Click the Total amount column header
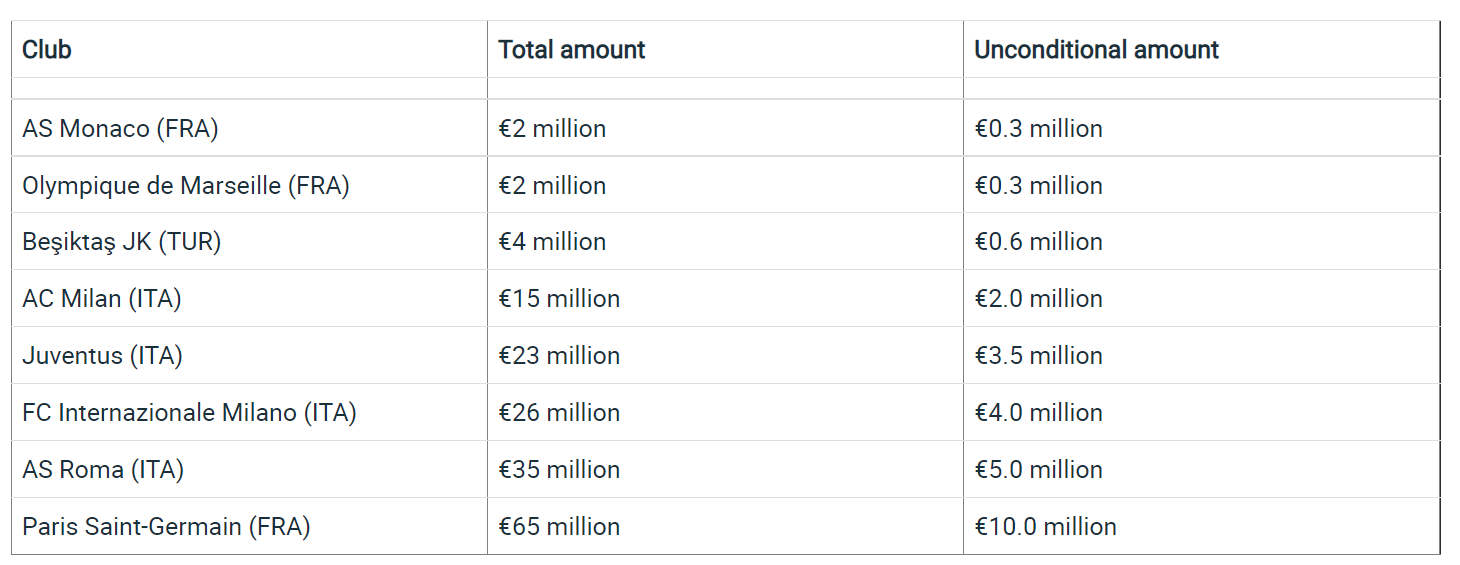This screenshot has width=1460, height=565. (x=725, y=49)
